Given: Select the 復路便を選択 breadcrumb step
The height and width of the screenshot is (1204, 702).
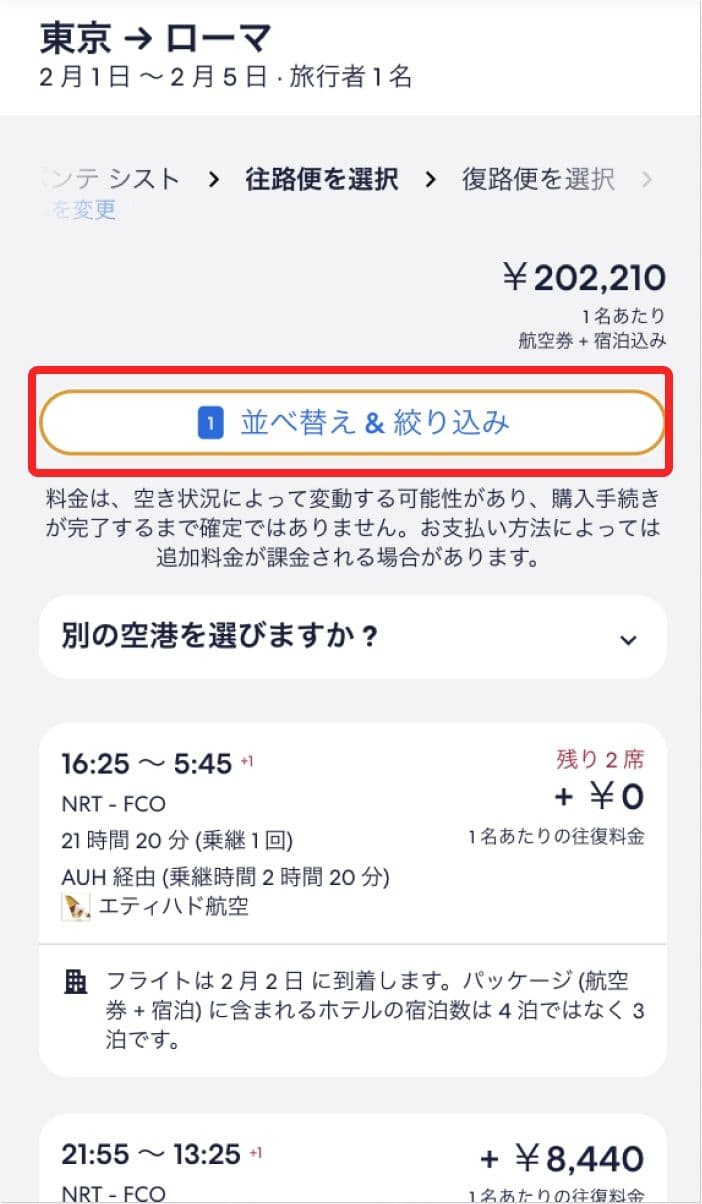Looking at the screenshot, I should pos(537,179).
